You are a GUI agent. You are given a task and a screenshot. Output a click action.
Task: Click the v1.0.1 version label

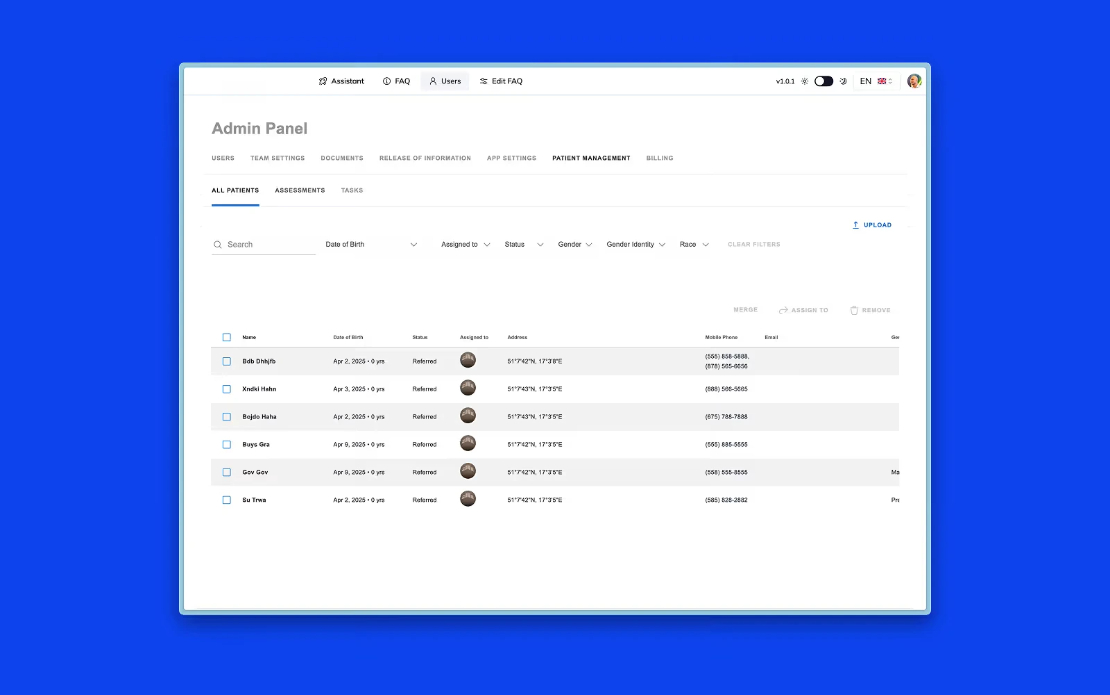pyautogui.click(x=785, y=81)
